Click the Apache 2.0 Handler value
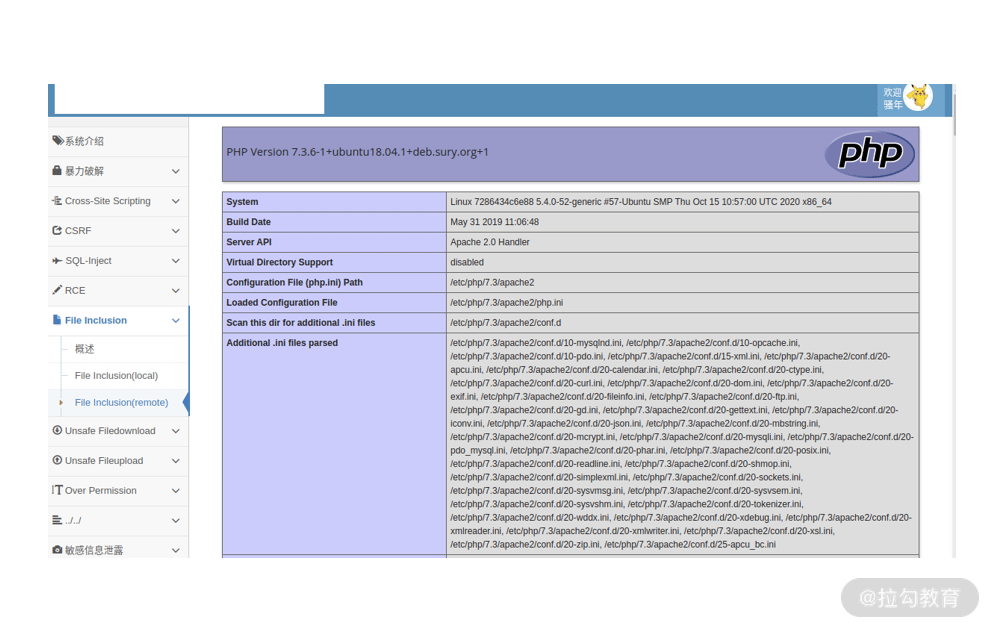This screenshot has width=994, height=630. coord(489,242)
